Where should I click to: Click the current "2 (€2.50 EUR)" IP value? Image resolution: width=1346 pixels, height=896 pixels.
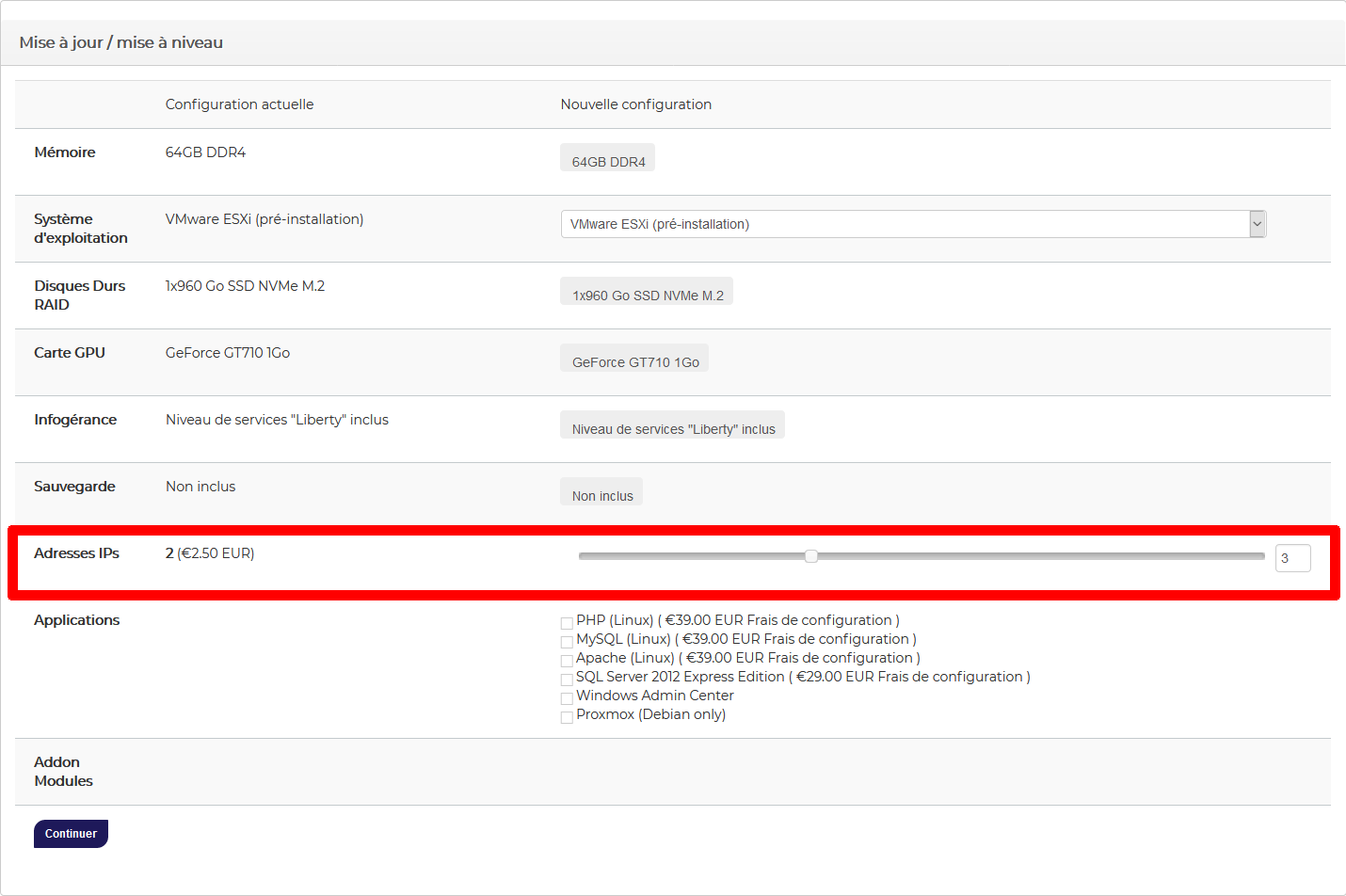(x=210, y=553)
